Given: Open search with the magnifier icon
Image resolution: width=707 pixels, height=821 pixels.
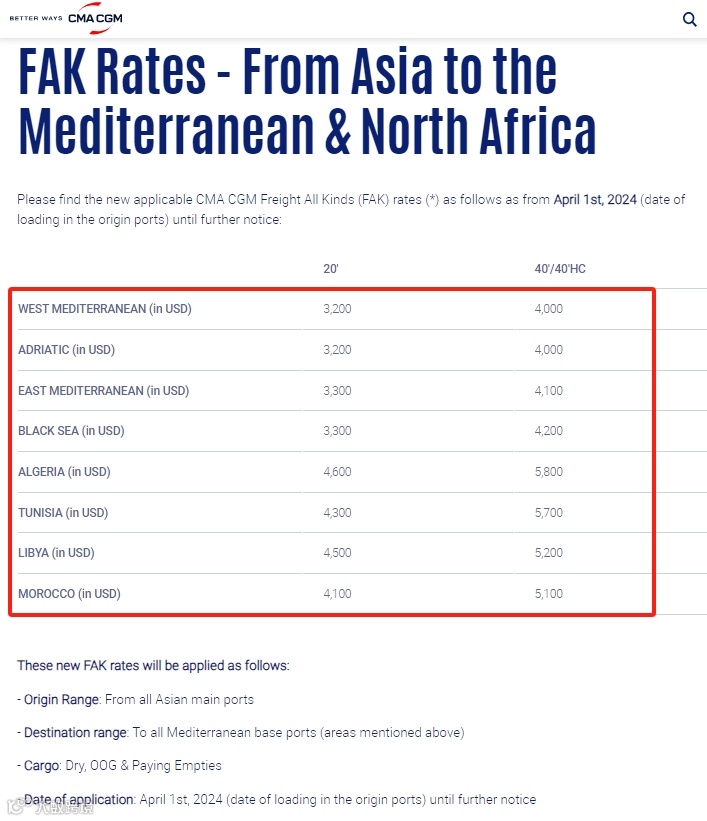Looking at the screenshot, I should [x=690, y=19].
